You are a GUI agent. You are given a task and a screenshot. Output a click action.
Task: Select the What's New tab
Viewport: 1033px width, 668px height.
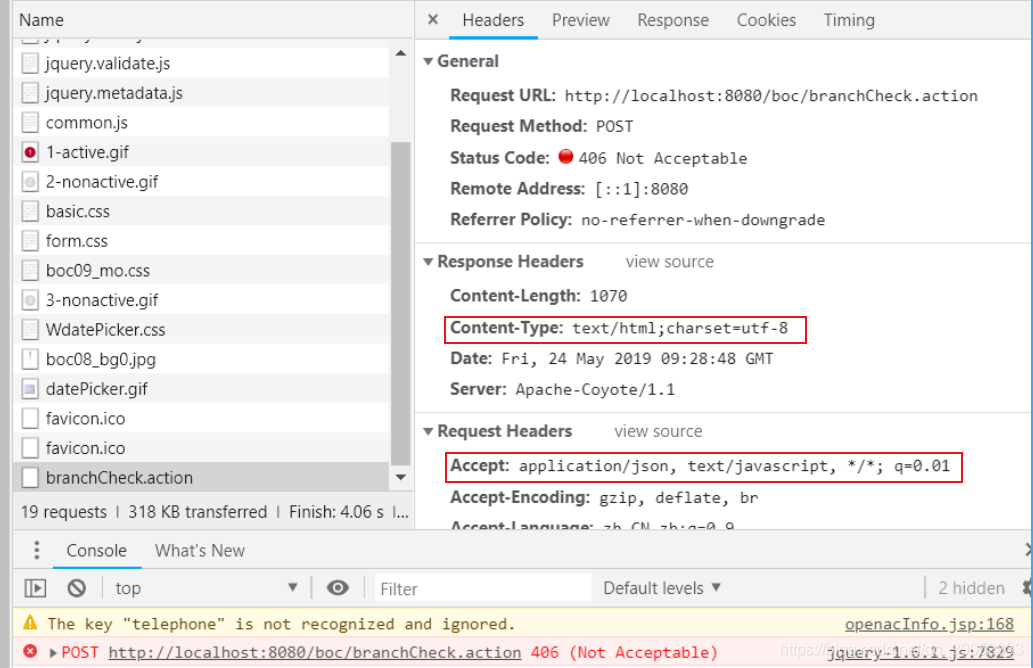pos(199,550)
